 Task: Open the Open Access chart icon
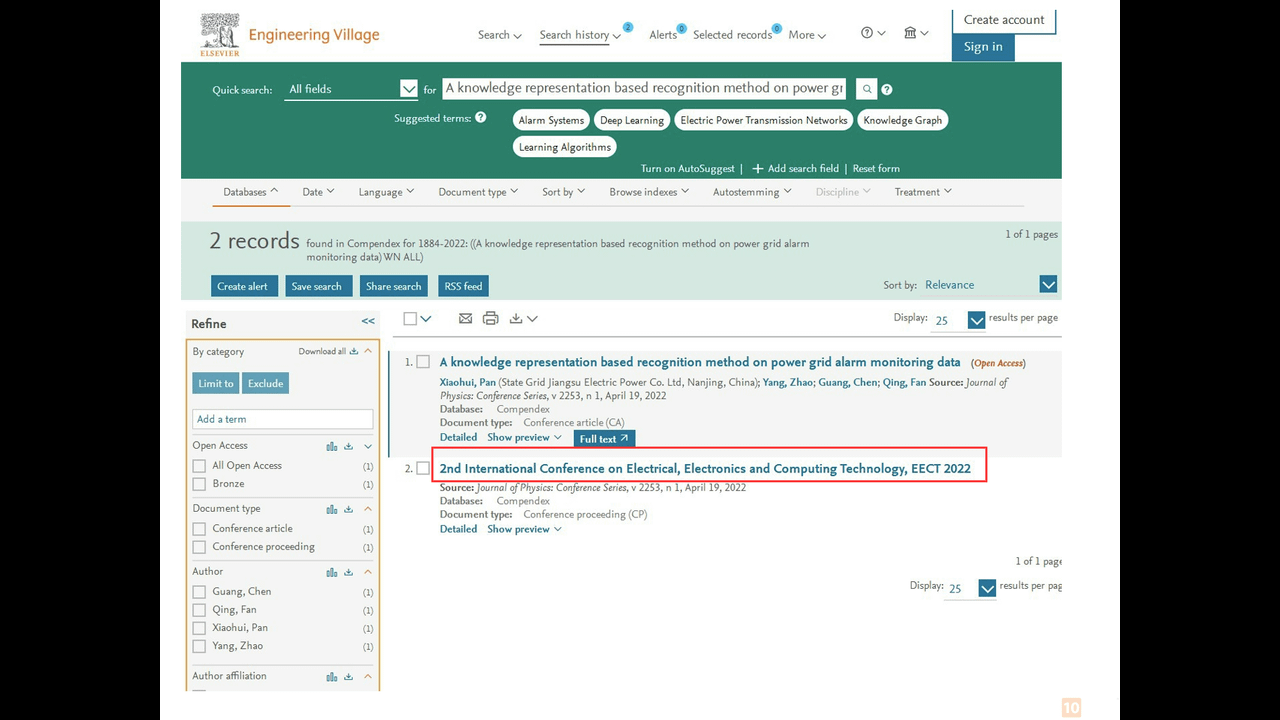click(x=332, y=446)
